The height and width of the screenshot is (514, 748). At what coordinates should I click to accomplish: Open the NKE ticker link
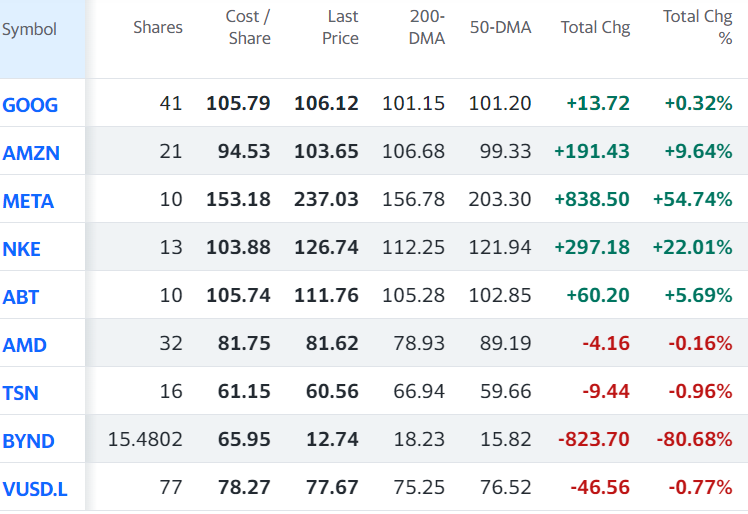[21, 249]
